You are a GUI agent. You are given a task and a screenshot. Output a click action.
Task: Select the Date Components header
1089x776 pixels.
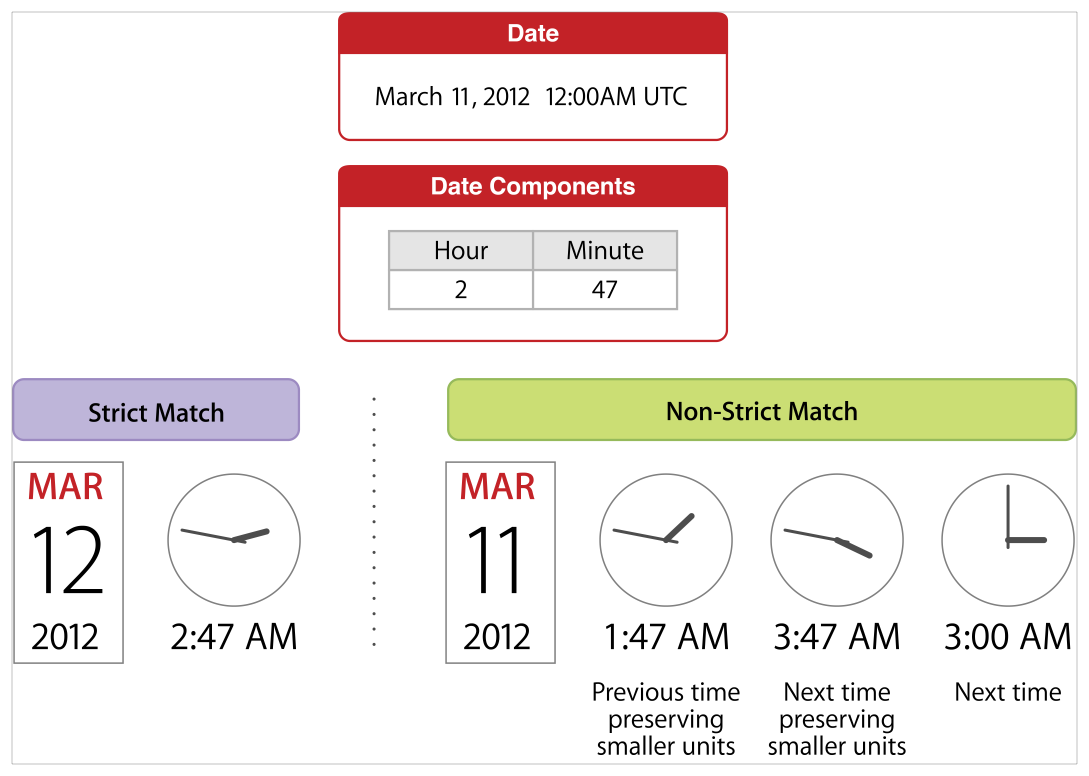point(533,187)
